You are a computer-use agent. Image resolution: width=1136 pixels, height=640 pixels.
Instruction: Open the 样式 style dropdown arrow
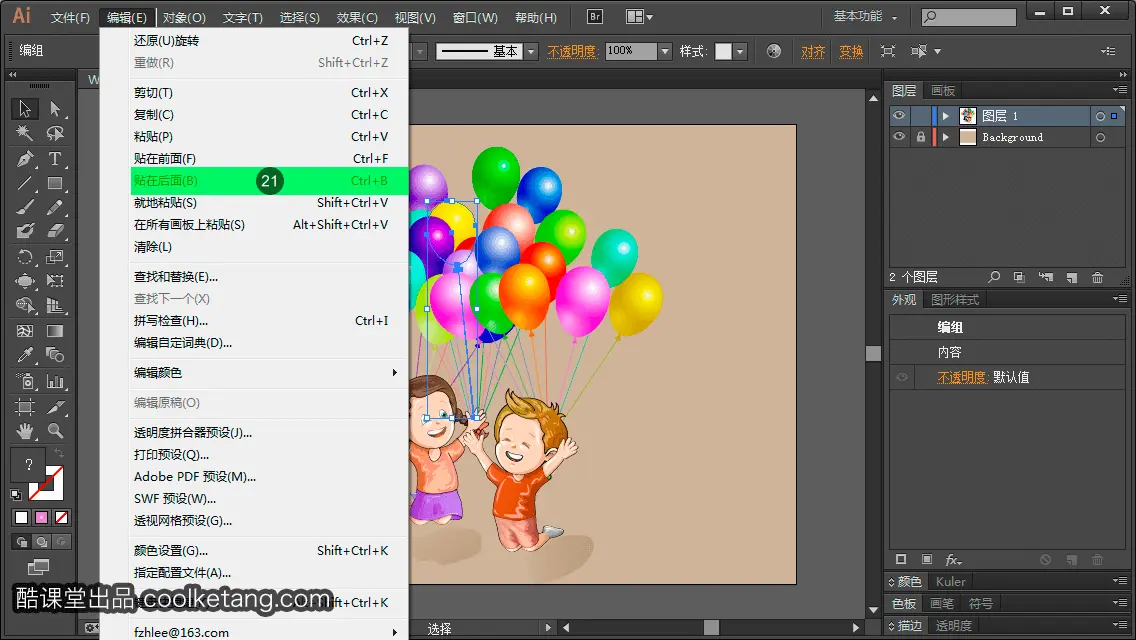click(x=740, y=51)
